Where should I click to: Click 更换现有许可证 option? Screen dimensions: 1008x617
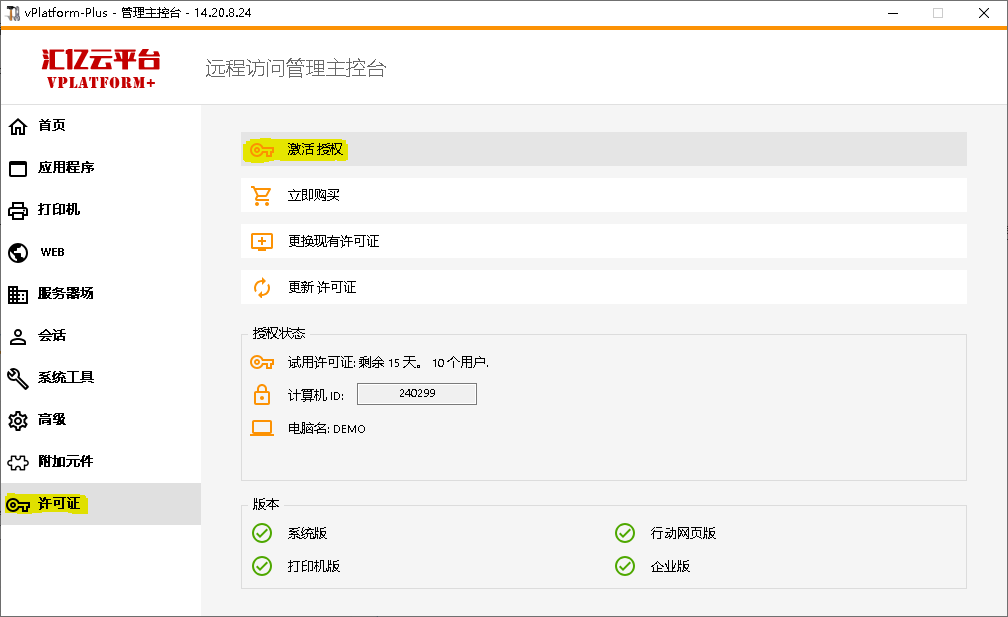coord(334,241)
